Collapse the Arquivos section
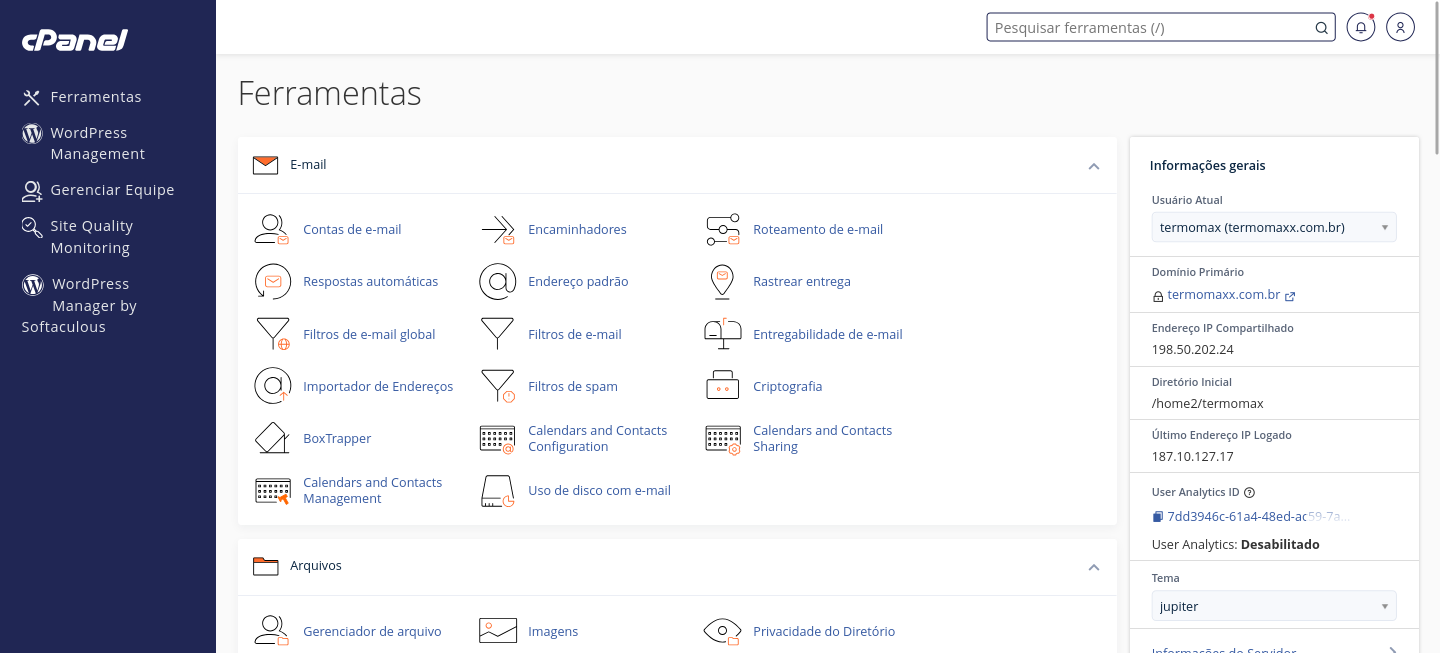This screenshot has height=653, width=1440. coord(1093,567)
